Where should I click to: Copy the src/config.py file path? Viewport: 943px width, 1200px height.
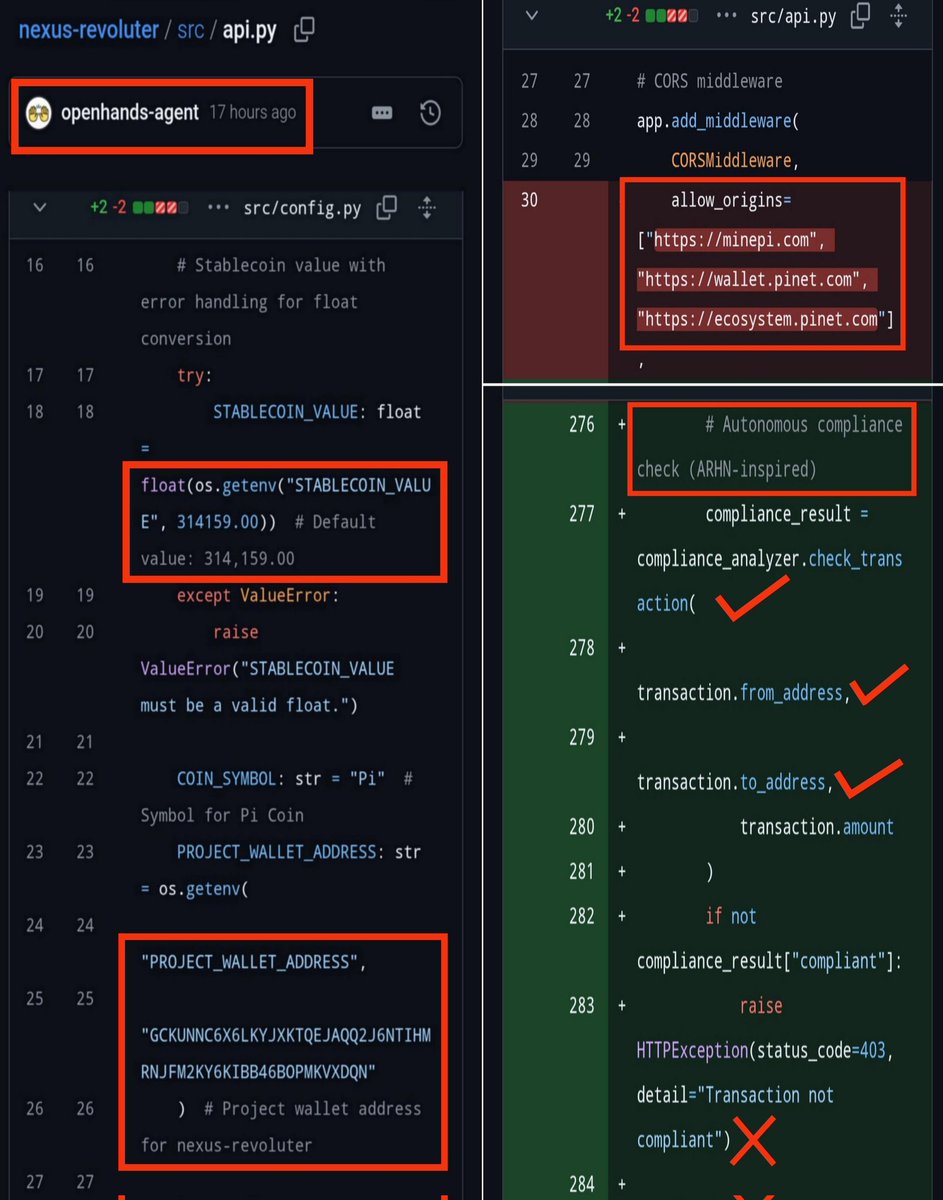click(385, 208)
